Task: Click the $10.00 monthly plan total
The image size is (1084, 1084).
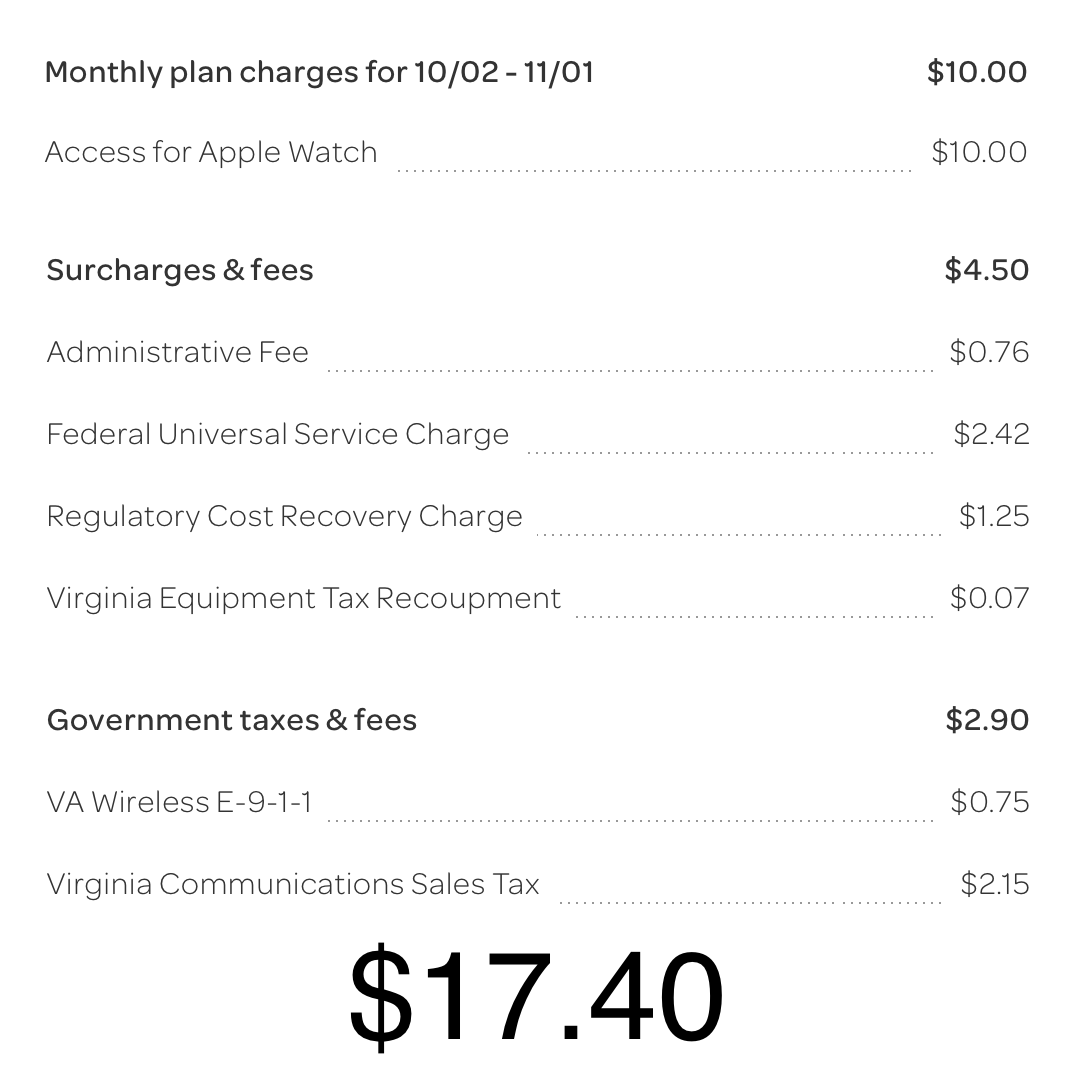Action: [x=977, y=72]
